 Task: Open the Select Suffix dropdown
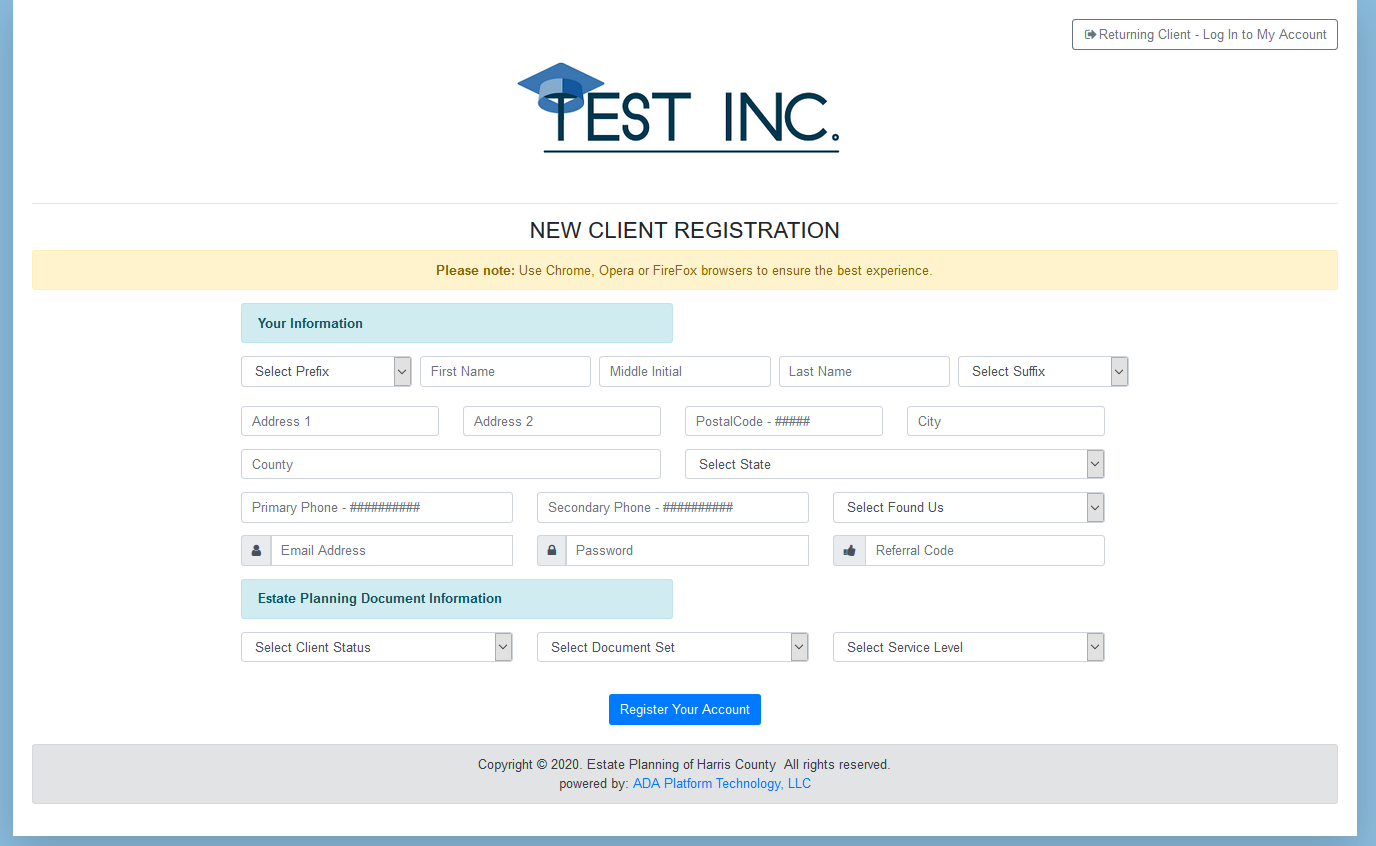1042,371
